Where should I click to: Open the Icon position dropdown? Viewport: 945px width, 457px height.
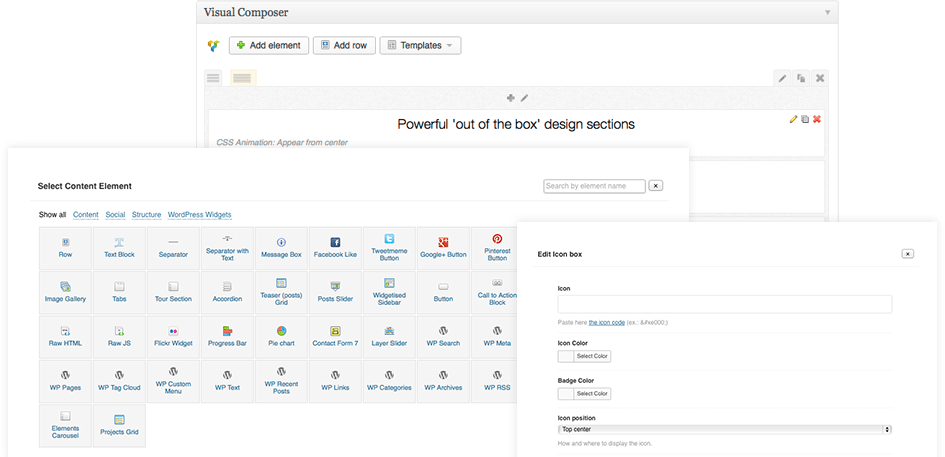[724, 430]
